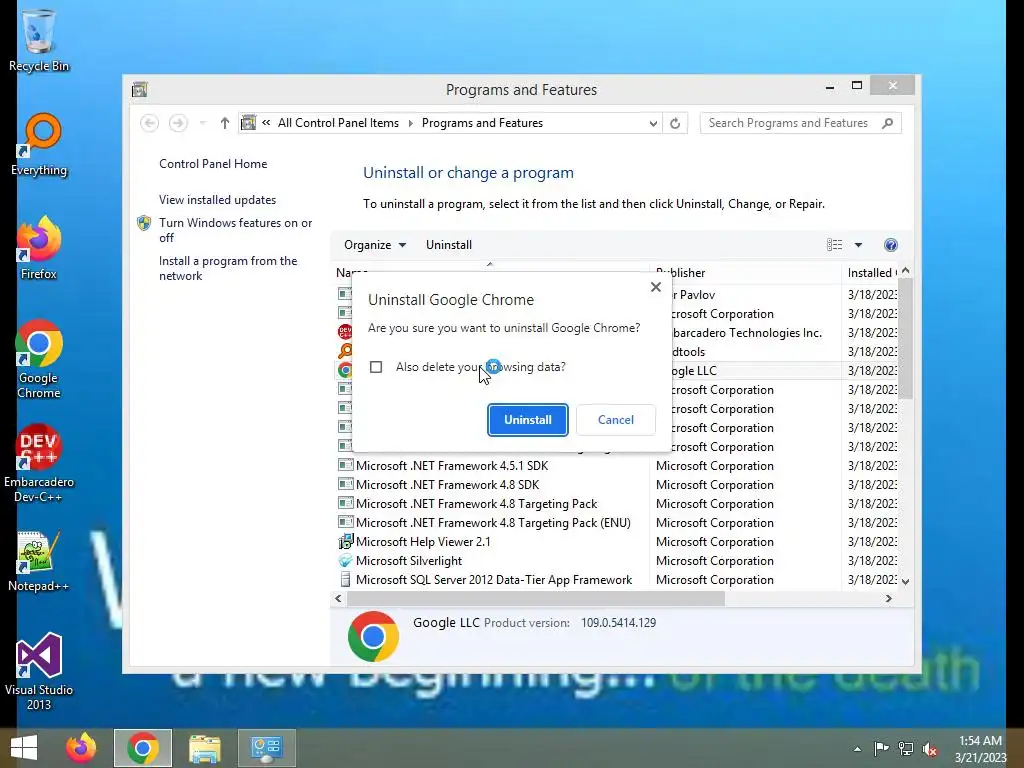Click the horizontal scrollbar thumb
Image resolution: width=1024 pixels, height=768 pixels.
click(536, 598)
